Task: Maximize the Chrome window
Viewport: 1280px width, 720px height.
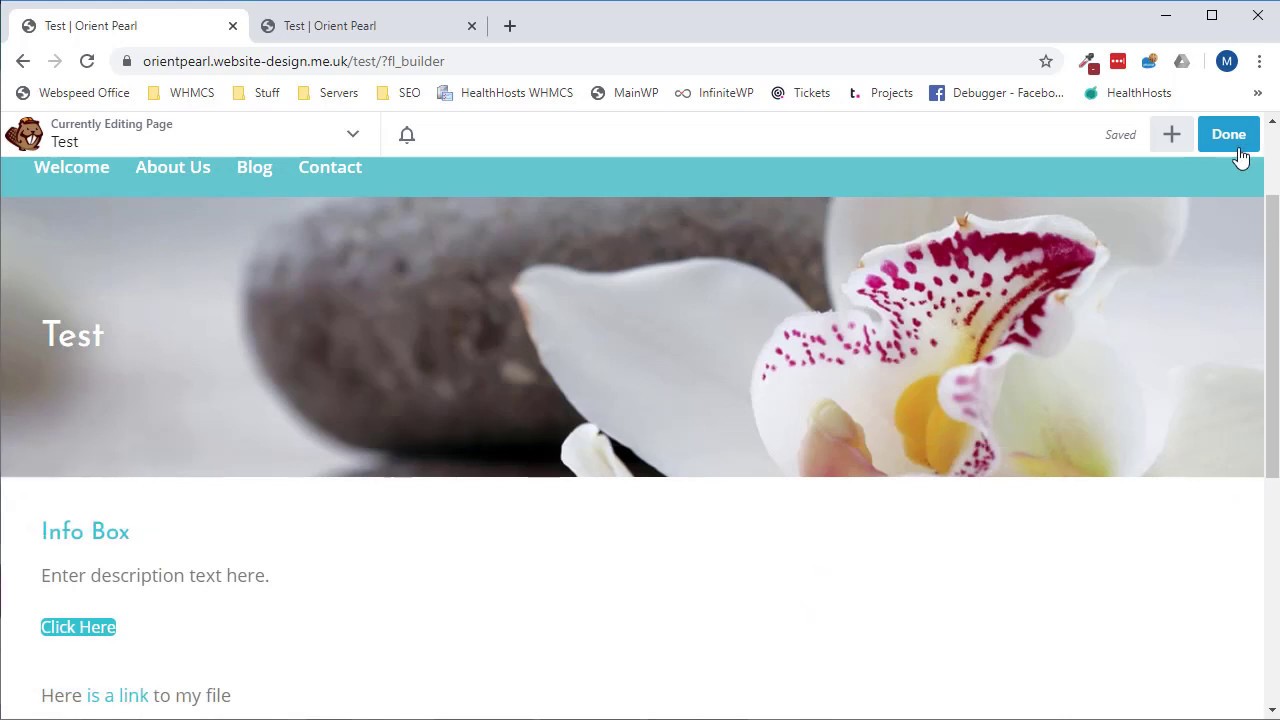Action: pyautogui.click(x=1212, y=15)
